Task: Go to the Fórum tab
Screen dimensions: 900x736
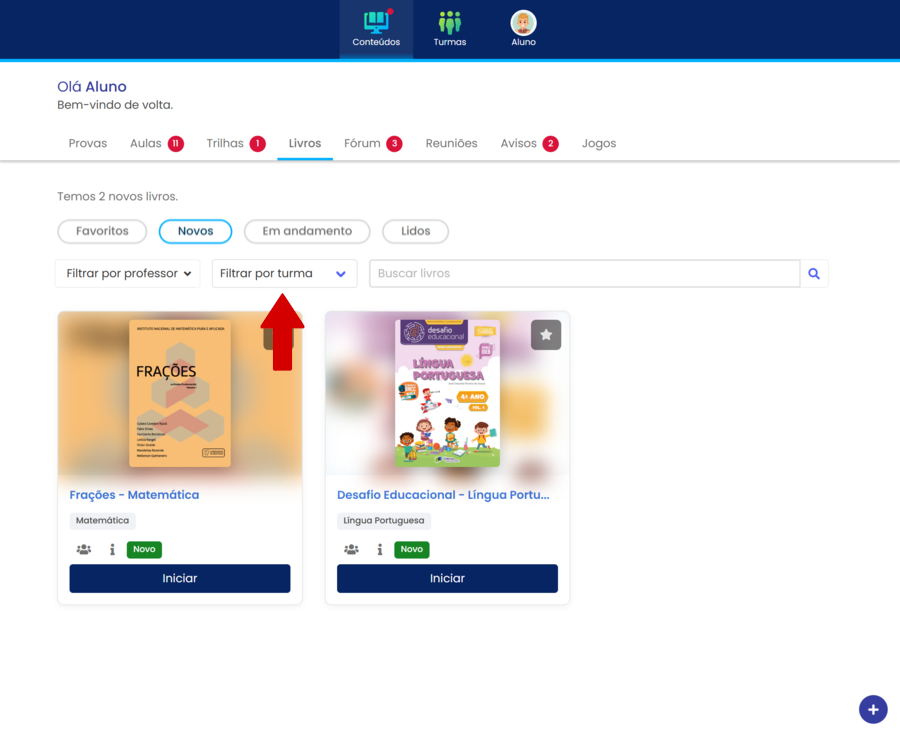Action: (372, 143)
